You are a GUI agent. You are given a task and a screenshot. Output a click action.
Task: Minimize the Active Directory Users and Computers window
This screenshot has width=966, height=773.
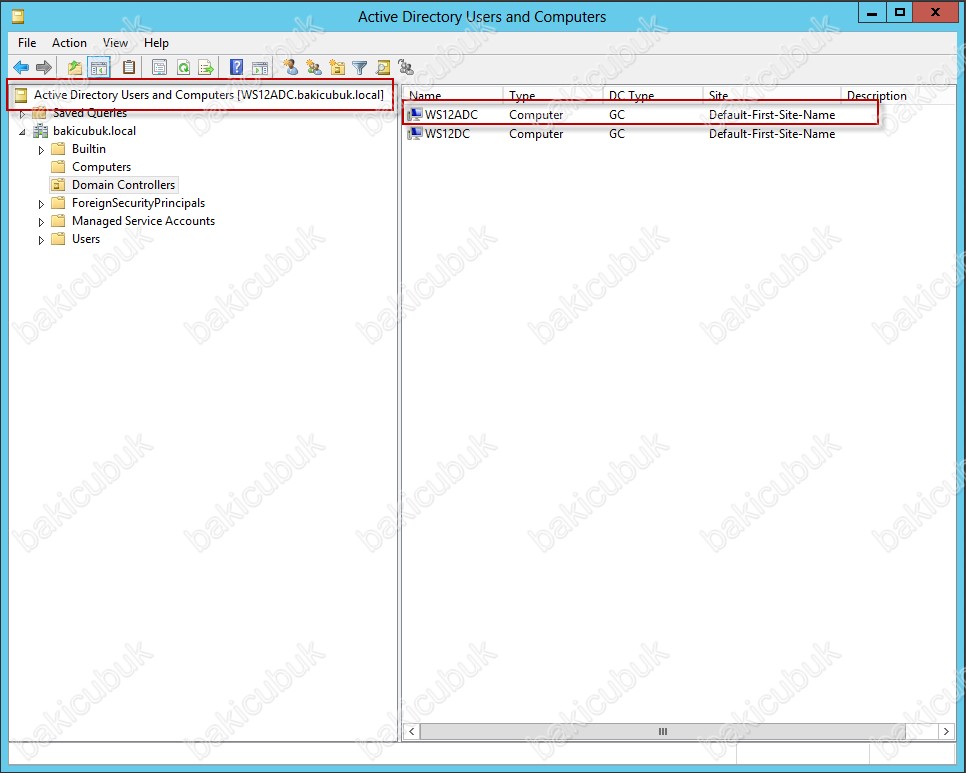tap(872, 12)
